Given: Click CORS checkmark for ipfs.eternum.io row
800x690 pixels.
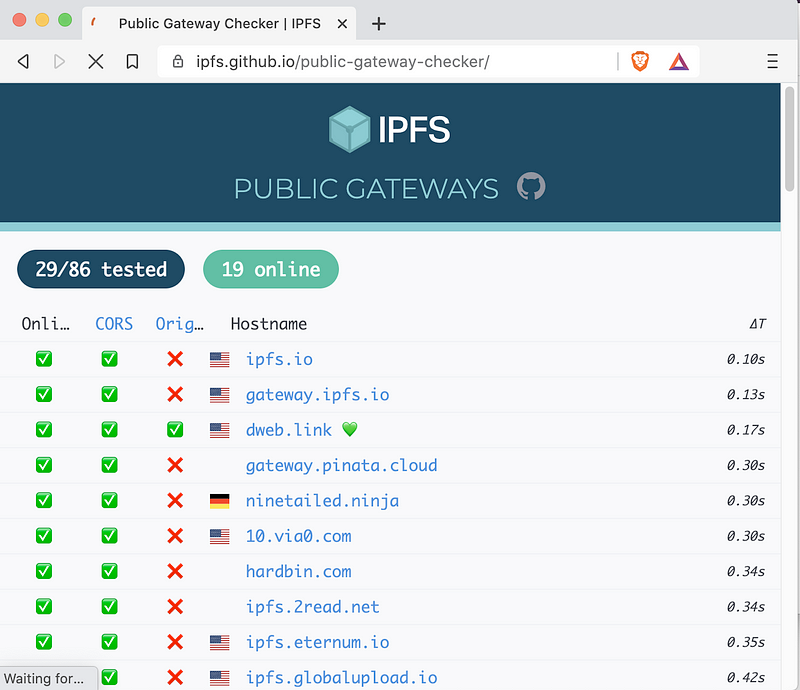Looking at the screenshot, I should [109, 642].
